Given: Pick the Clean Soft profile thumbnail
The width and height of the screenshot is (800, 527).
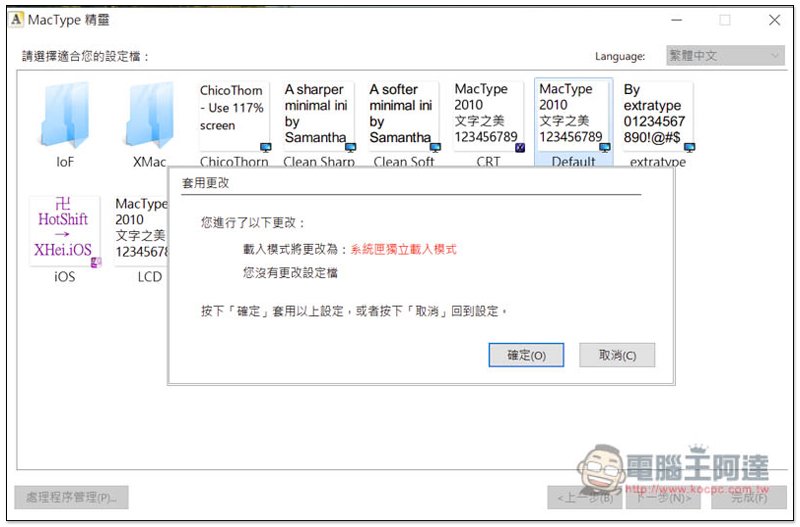Looking at the screenshot, I should coord(404,116).
